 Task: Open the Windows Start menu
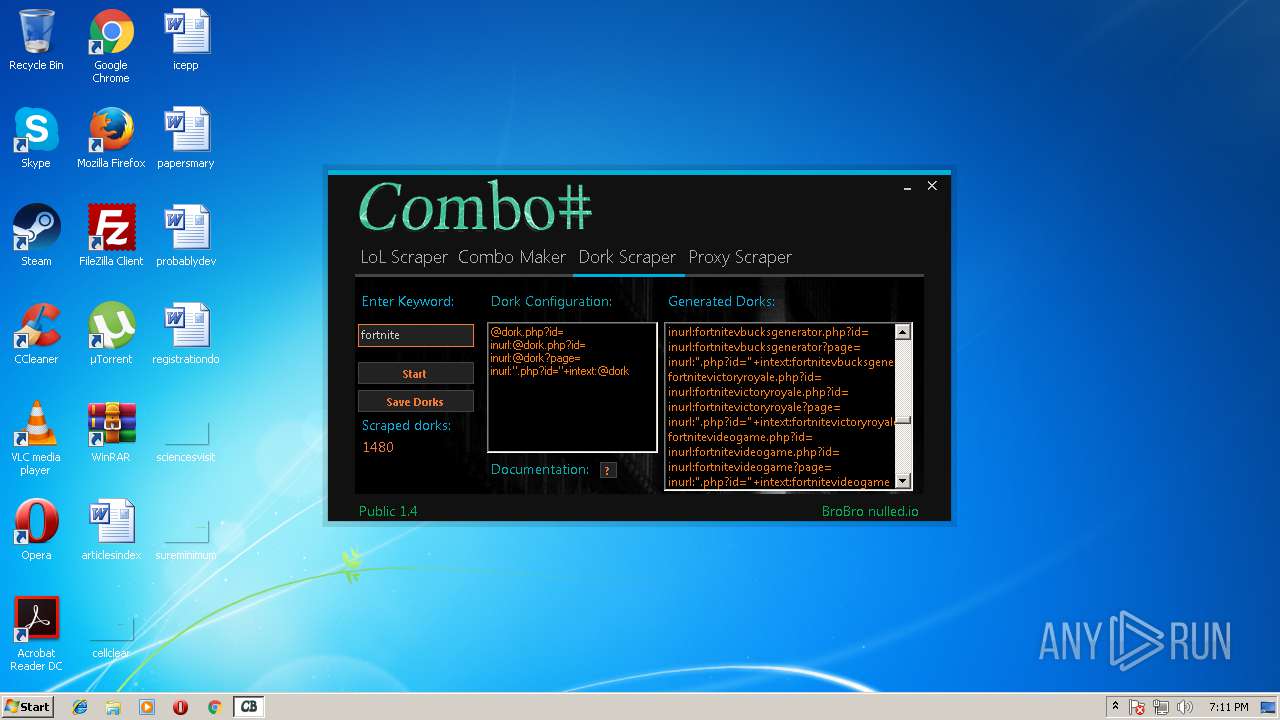pos(27,707)
